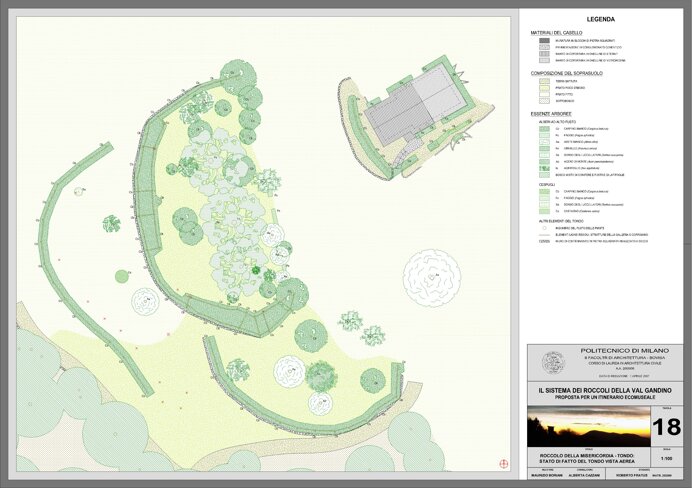Click the dark gray stone masonry swatch

coord(544,41)
